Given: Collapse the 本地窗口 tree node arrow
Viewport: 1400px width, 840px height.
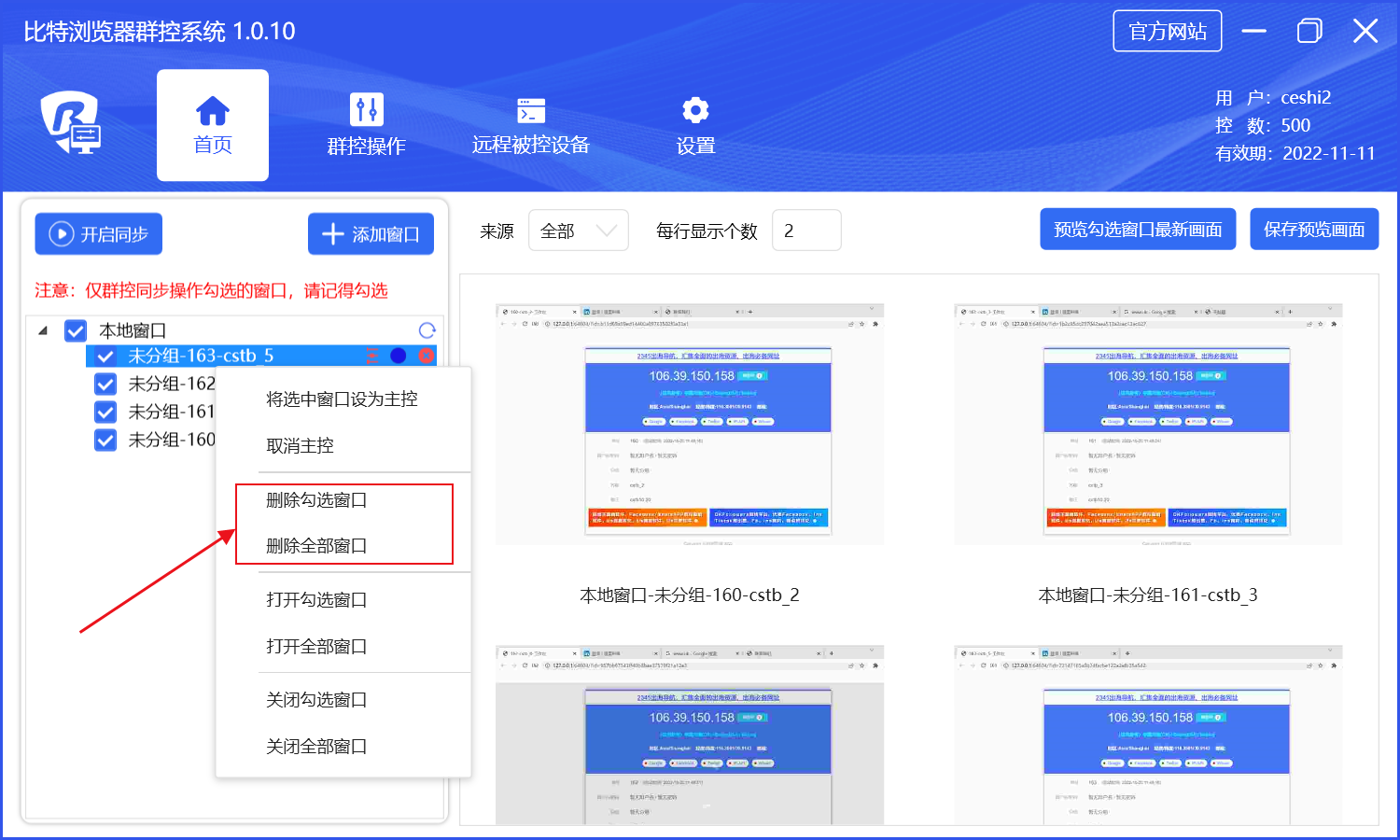Looking at the screenshot, I should point(43,330).
